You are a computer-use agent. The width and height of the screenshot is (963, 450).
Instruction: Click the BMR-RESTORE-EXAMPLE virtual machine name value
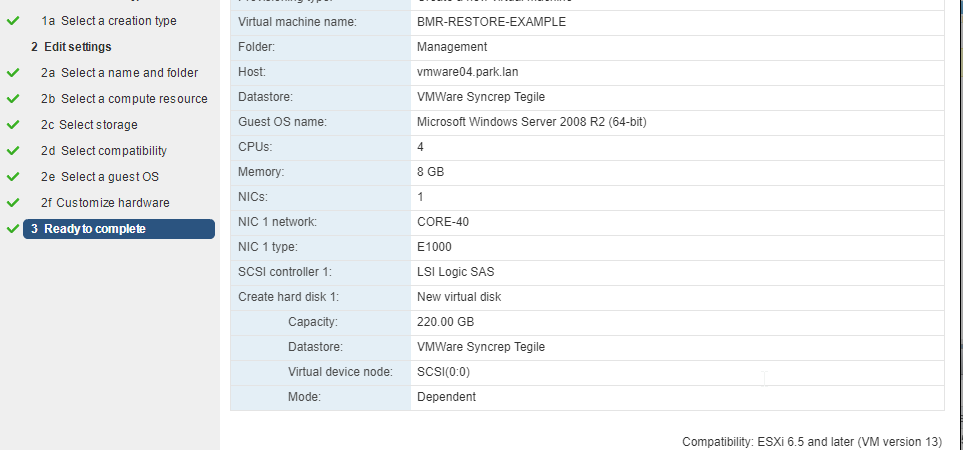(x=491, y=22)
